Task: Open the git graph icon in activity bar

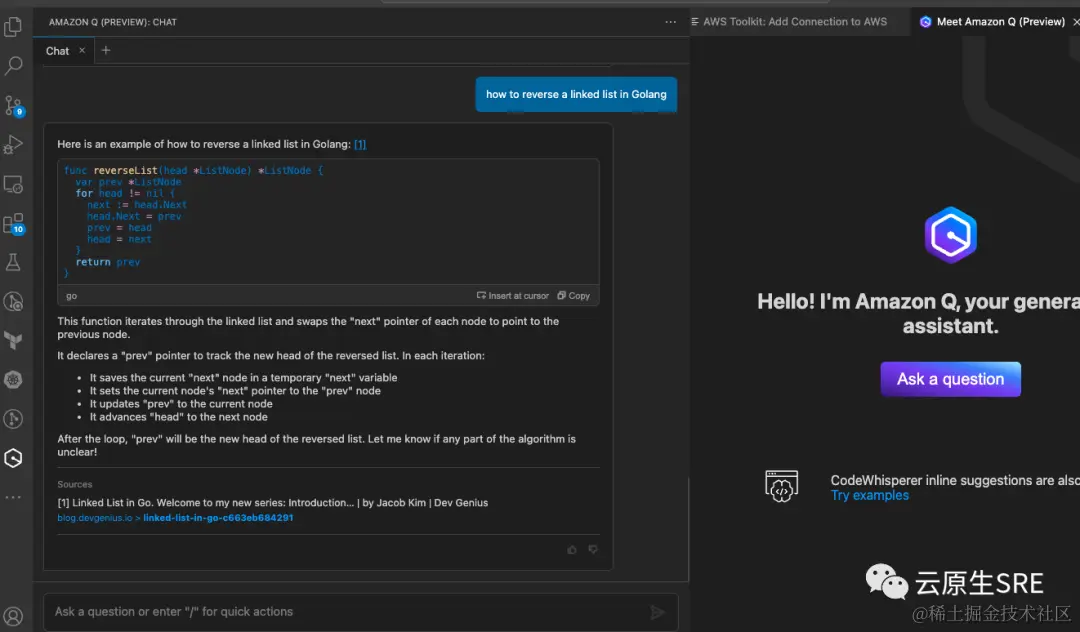Action: click(13, 419)
